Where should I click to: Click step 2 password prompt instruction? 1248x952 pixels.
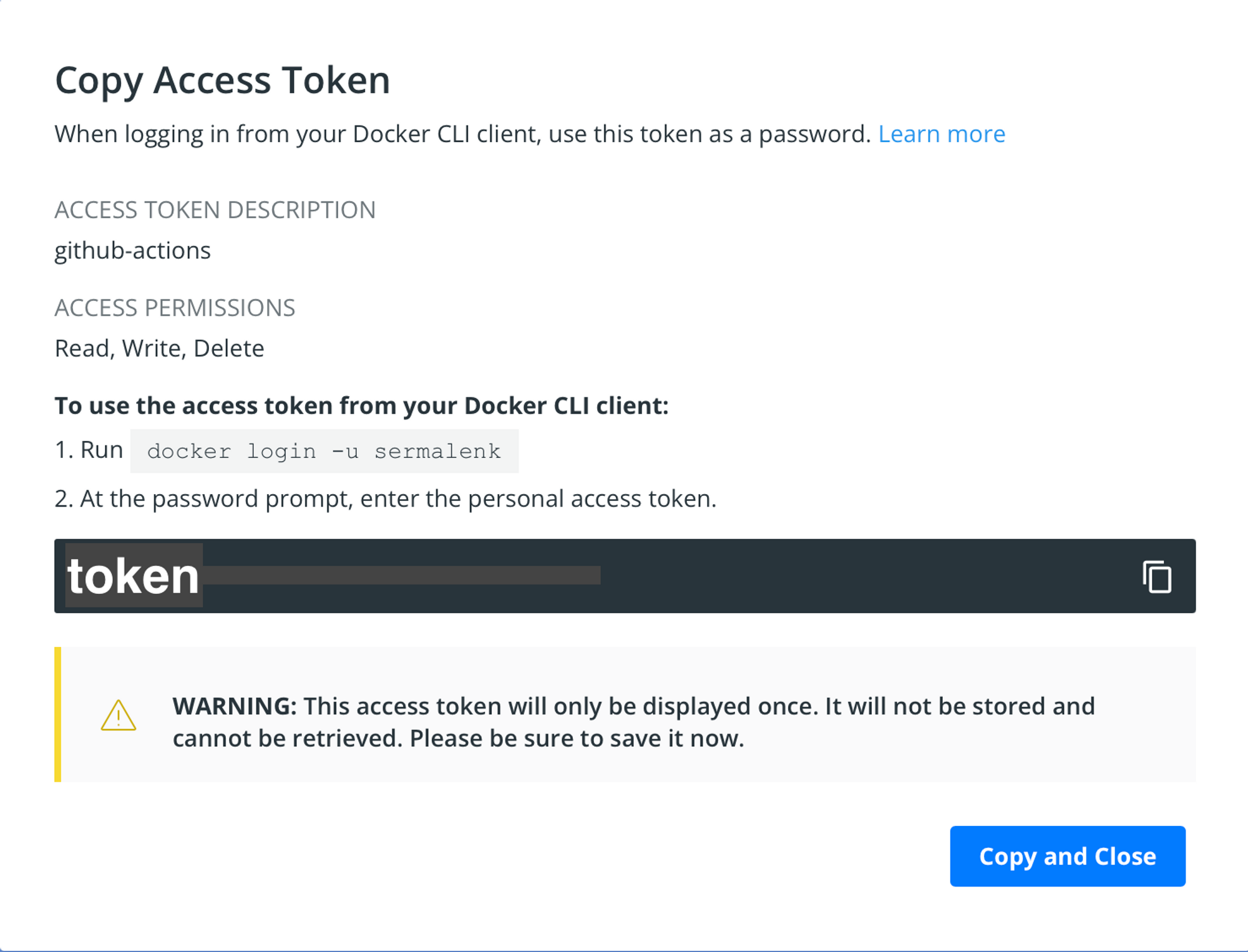tap(385, 499)
